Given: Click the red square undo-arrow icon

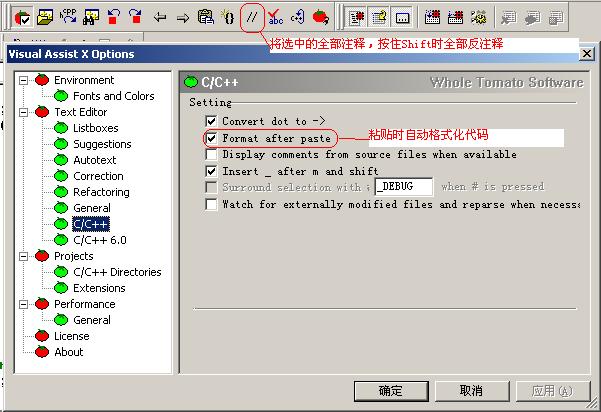Looking at the screenshot, I should [113, 17].
